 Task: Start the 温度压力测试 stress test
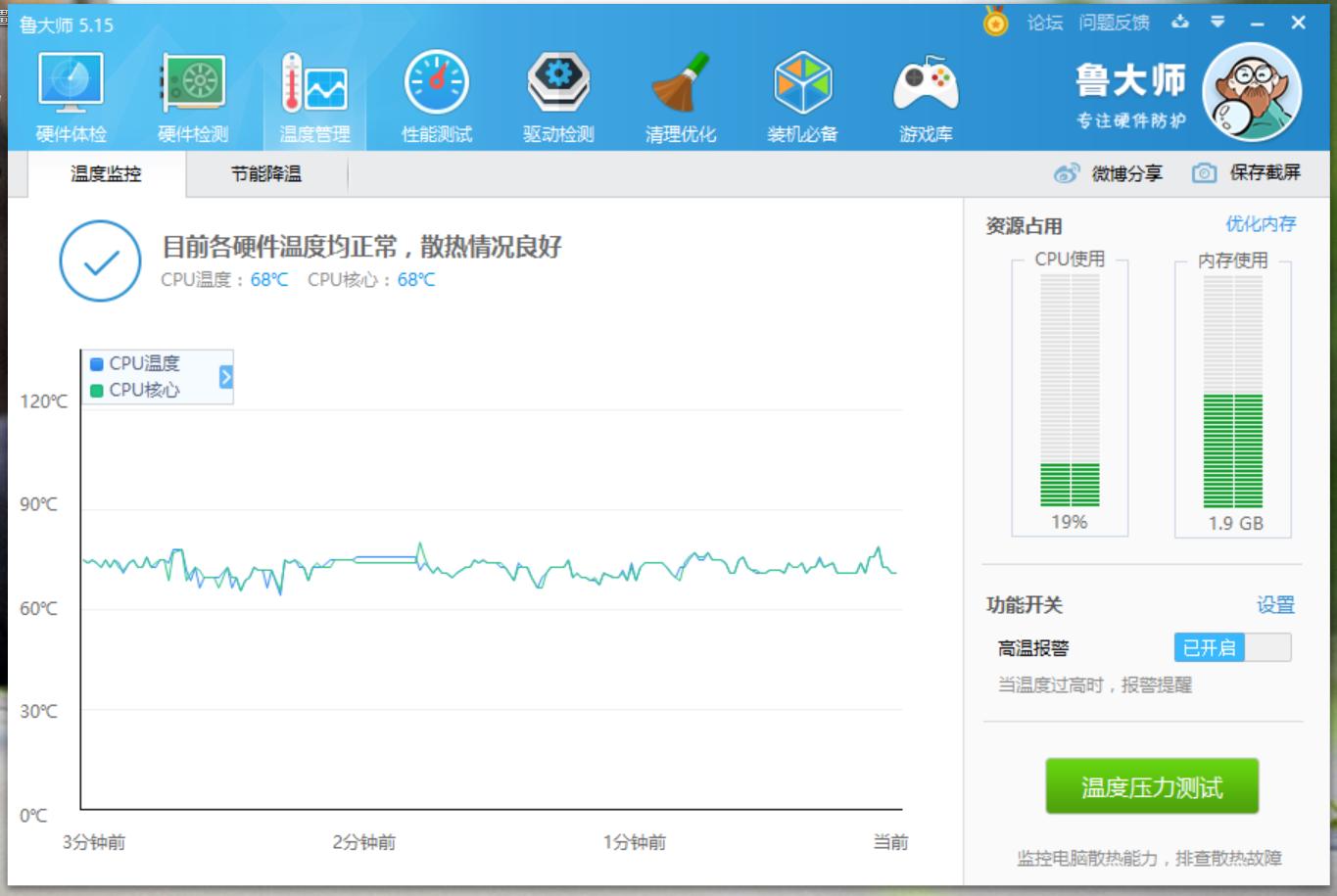[x=1152, y=784]
